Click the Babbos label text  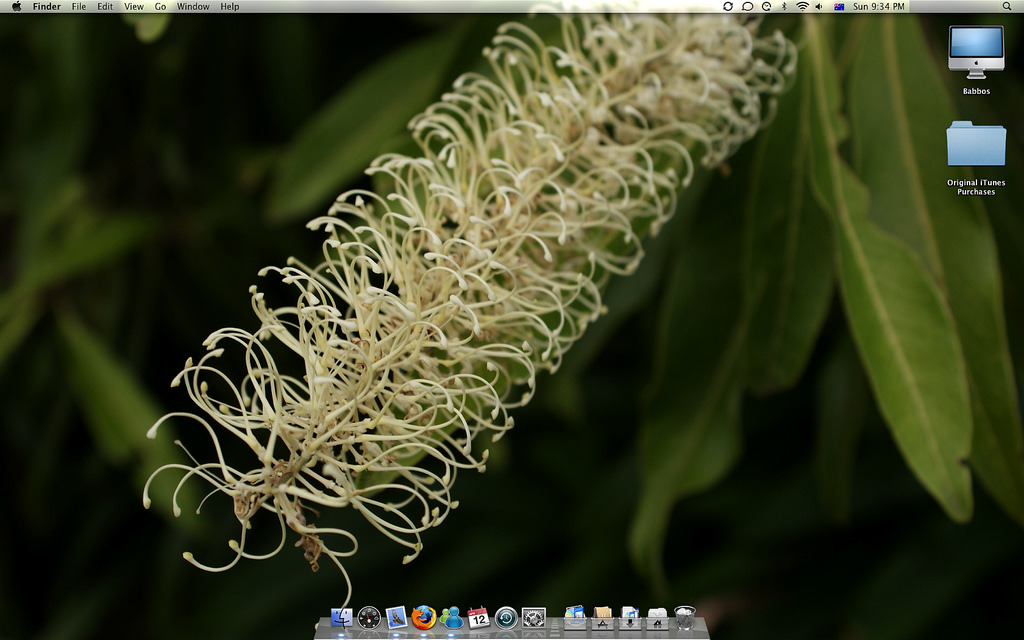[976, 91]
